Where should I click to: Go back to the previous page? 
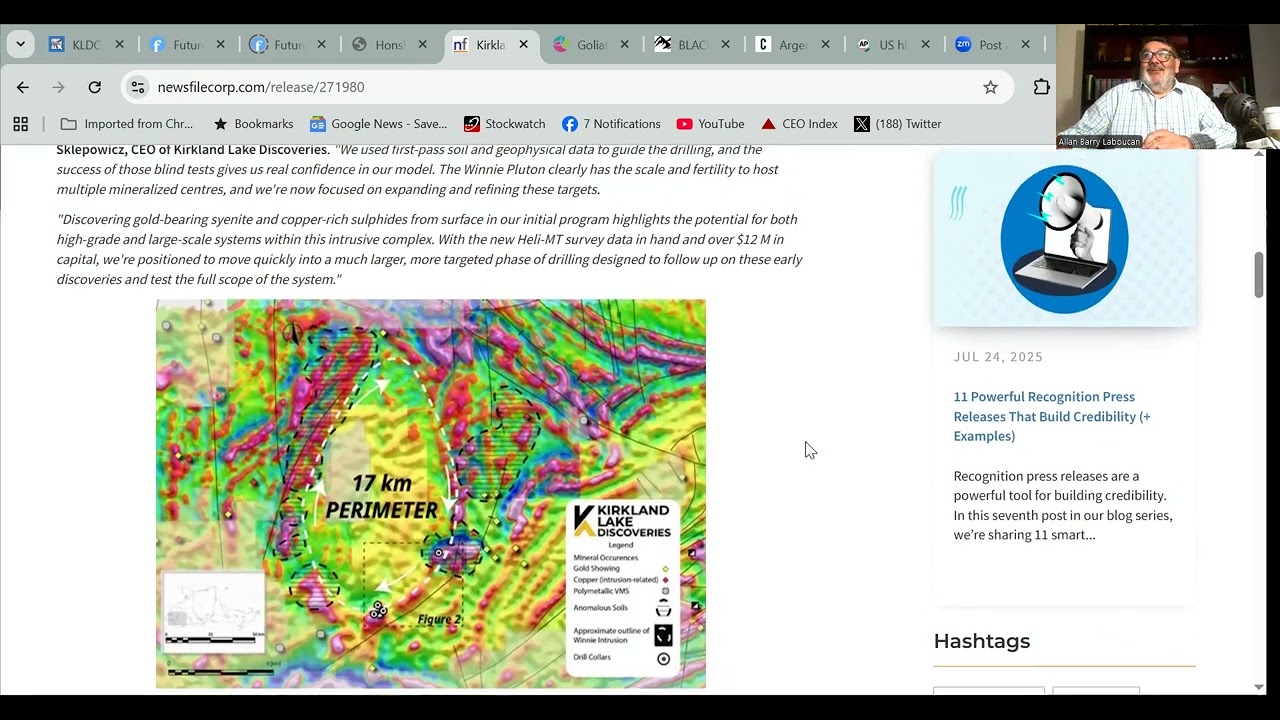pyautogui.click(x=23, y=87)
